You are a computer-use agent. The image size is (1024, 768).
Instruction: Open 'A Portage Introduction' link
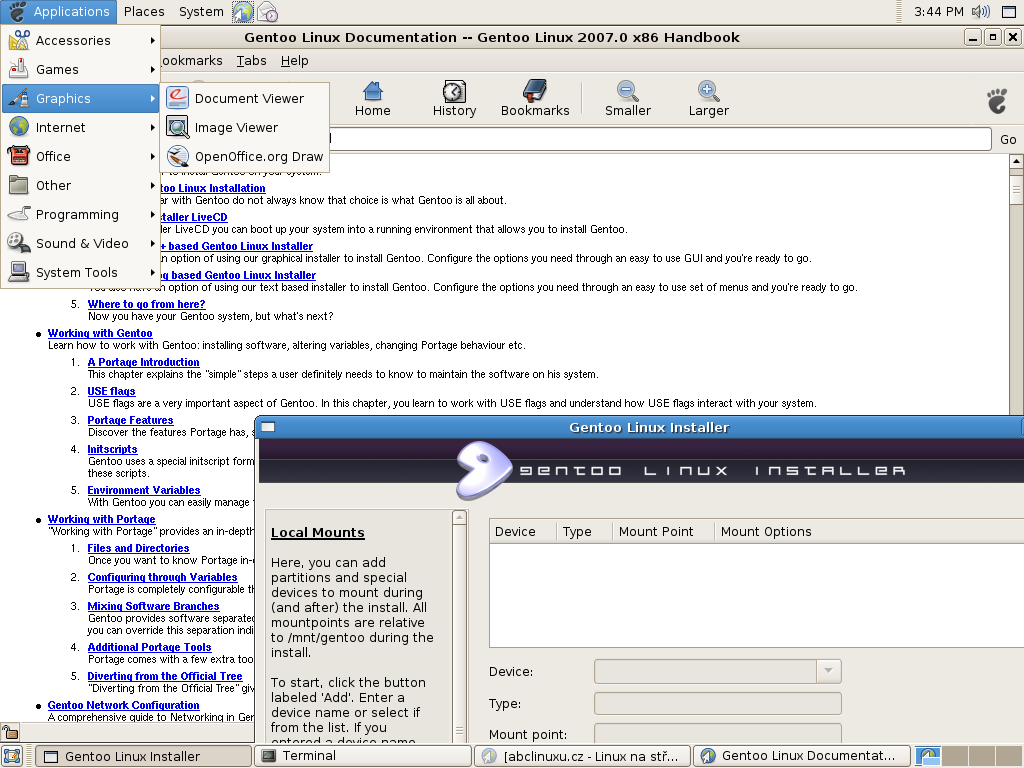tap(144, 362)
